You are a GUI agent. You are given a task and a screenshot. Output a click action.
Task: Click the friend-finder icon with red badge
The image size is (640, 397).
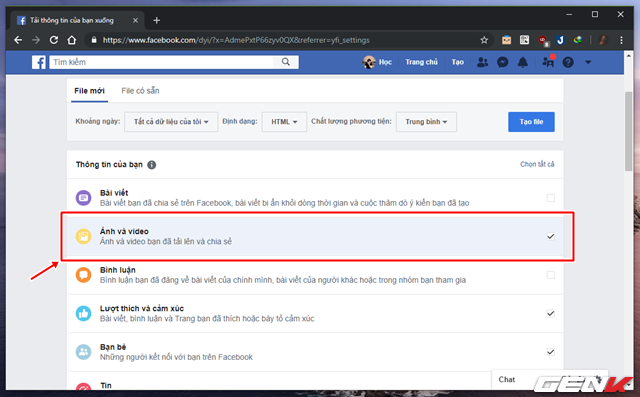click(548, 61)
